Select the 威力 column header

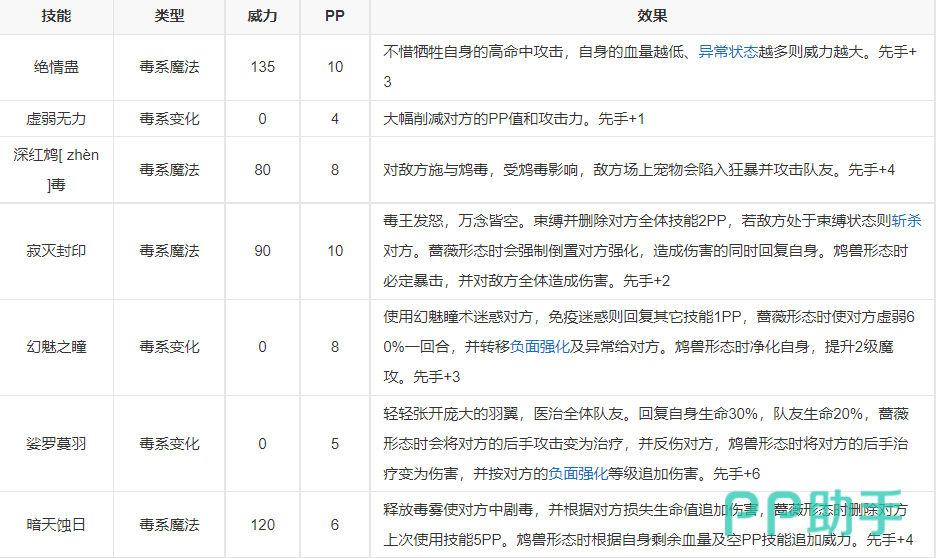coord(262,17)
